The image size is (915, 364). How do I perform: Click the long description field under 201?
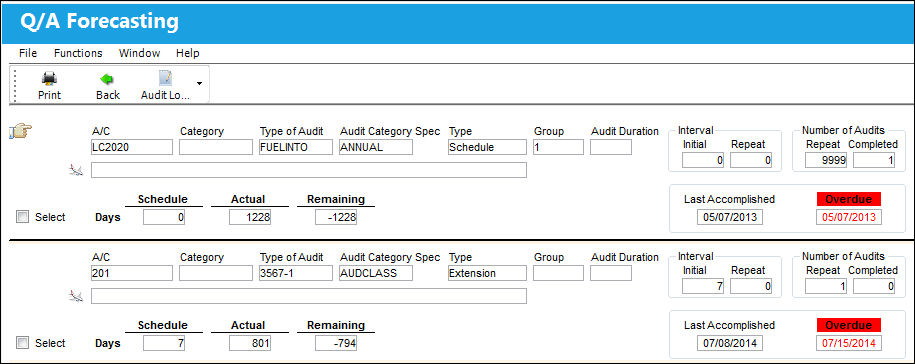pos(309,296)
